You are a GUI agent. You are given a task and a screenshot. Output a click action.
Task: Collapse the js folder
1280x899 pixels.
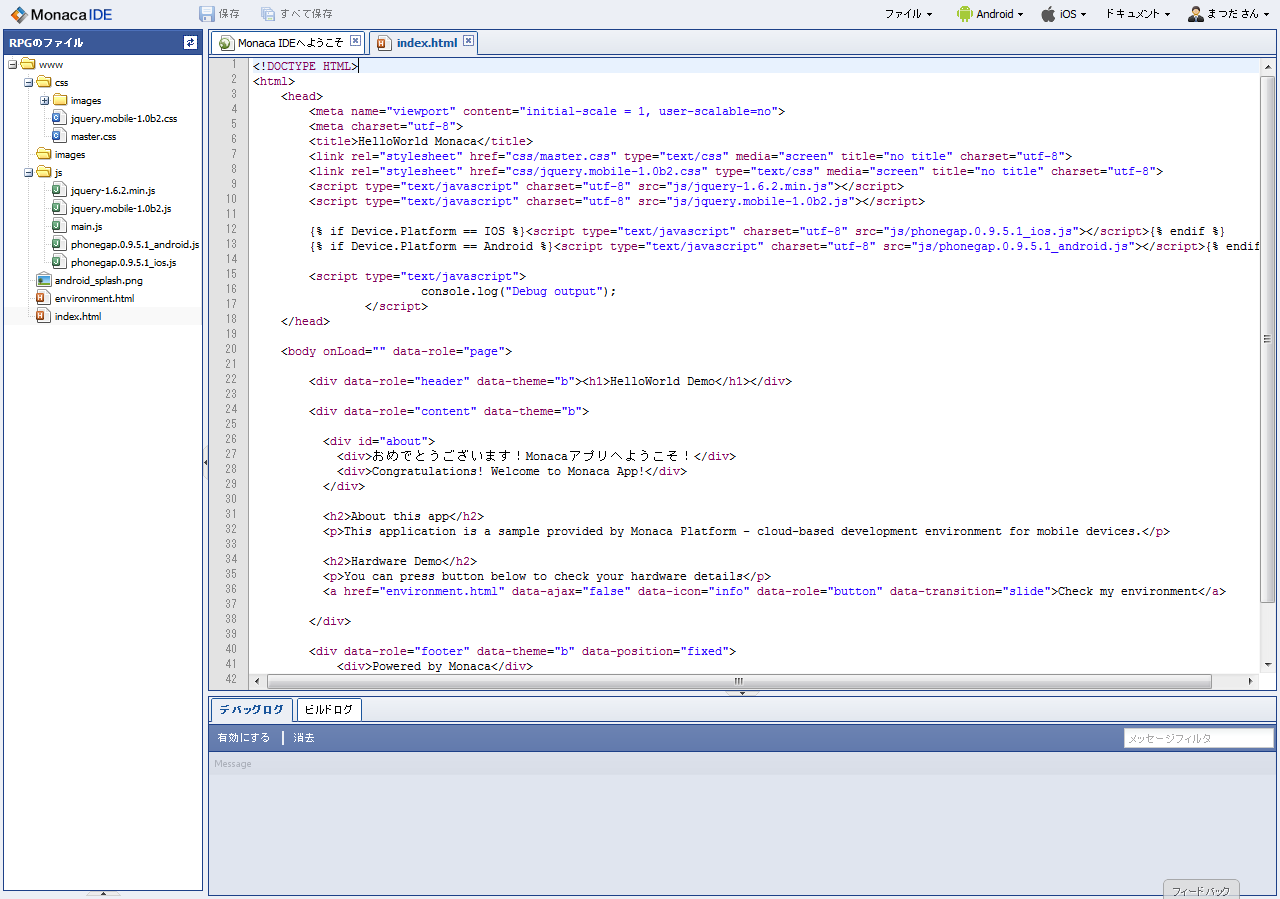coord(28,173)
